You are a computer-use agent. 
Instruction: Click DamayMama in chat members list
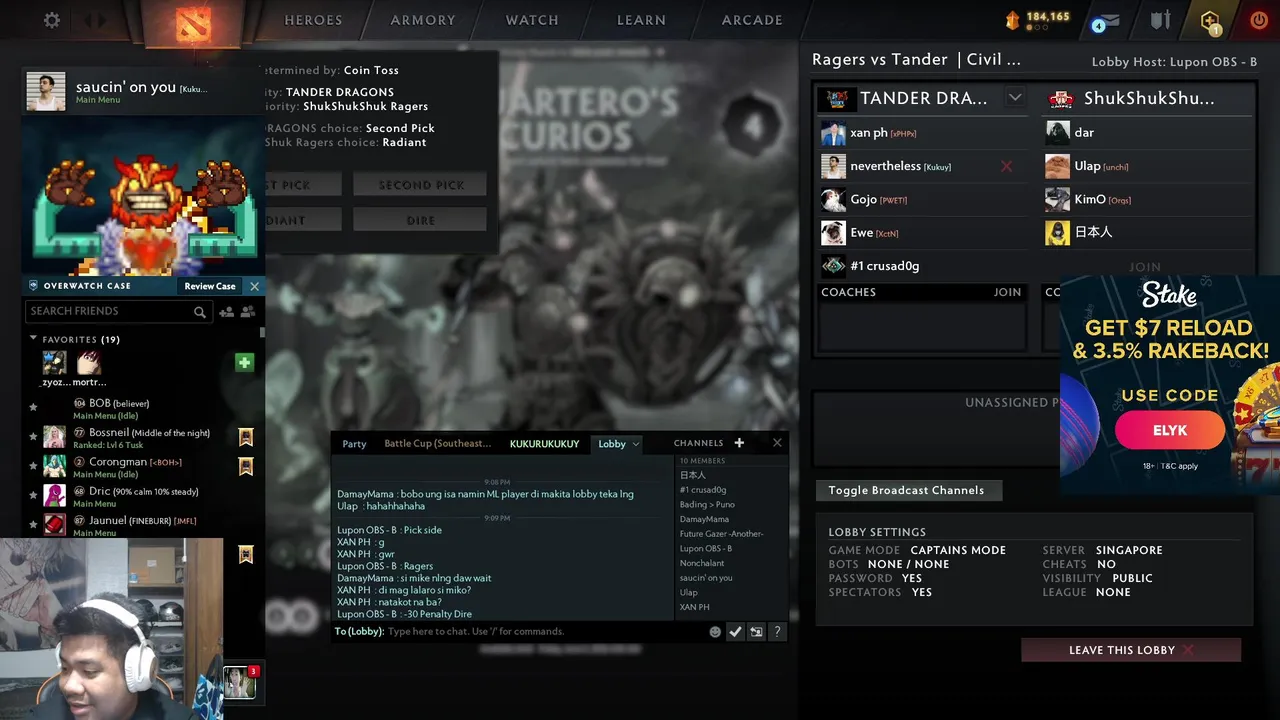coord(704,519)
